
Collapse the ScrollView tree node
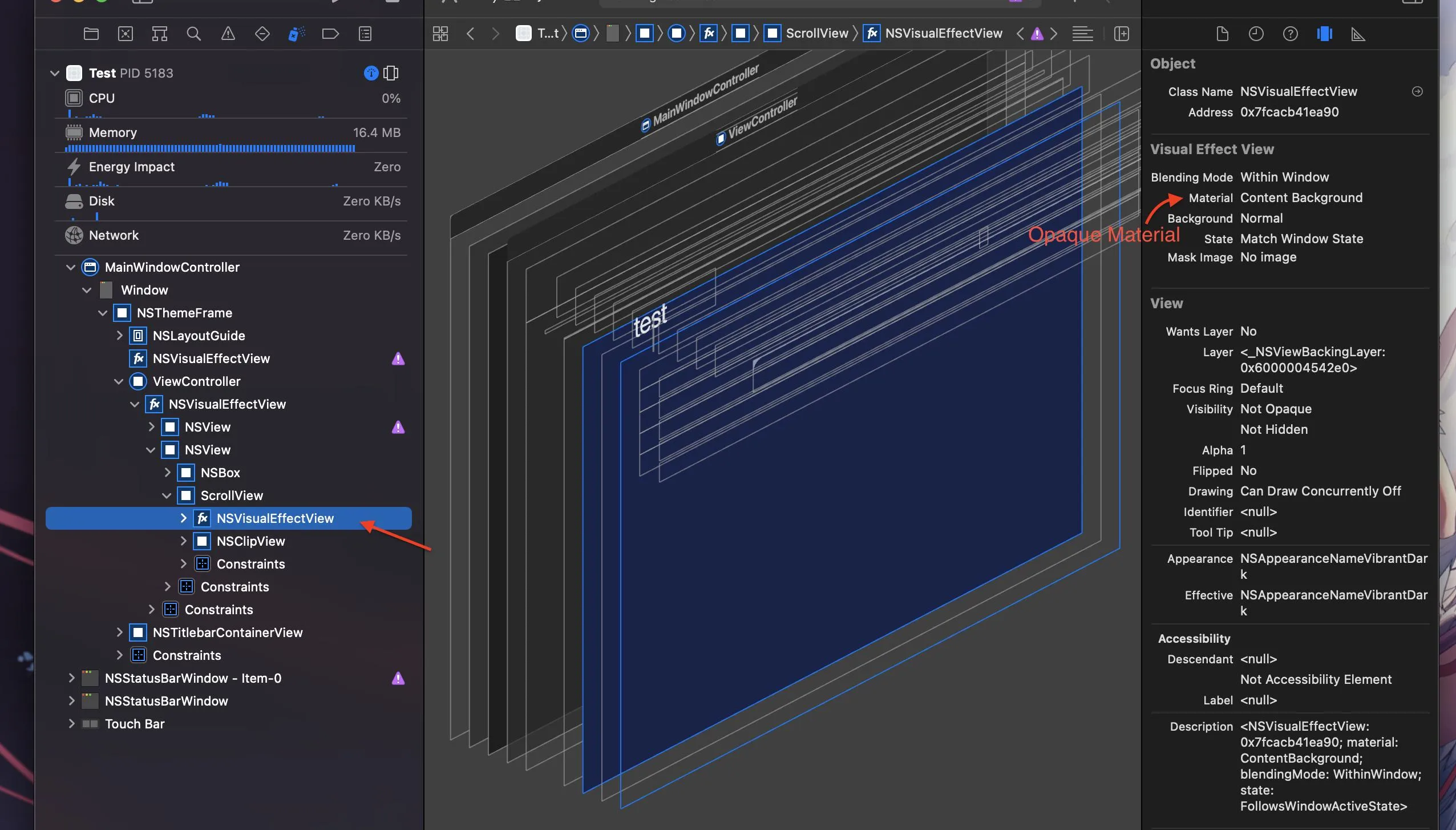(x=167, y=495)
